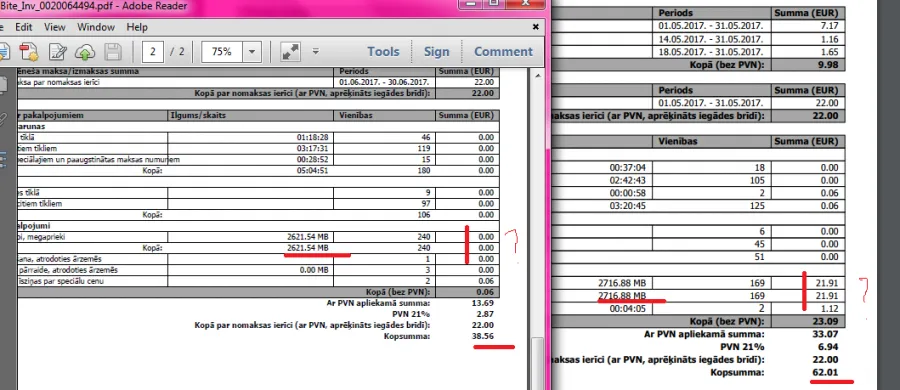Toggle the fit-to-window arrows icon
Viewport: 900px width, 390px height.
[x=291, y=52]
